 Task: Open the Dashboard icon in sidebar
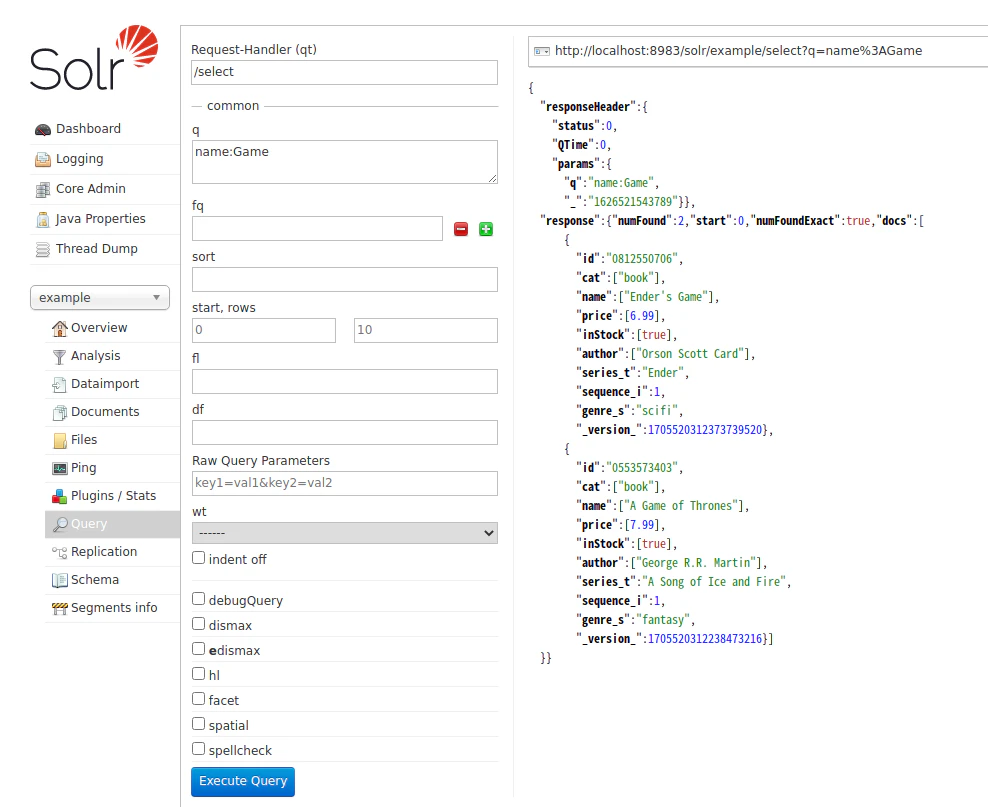[x=43, y=129]
